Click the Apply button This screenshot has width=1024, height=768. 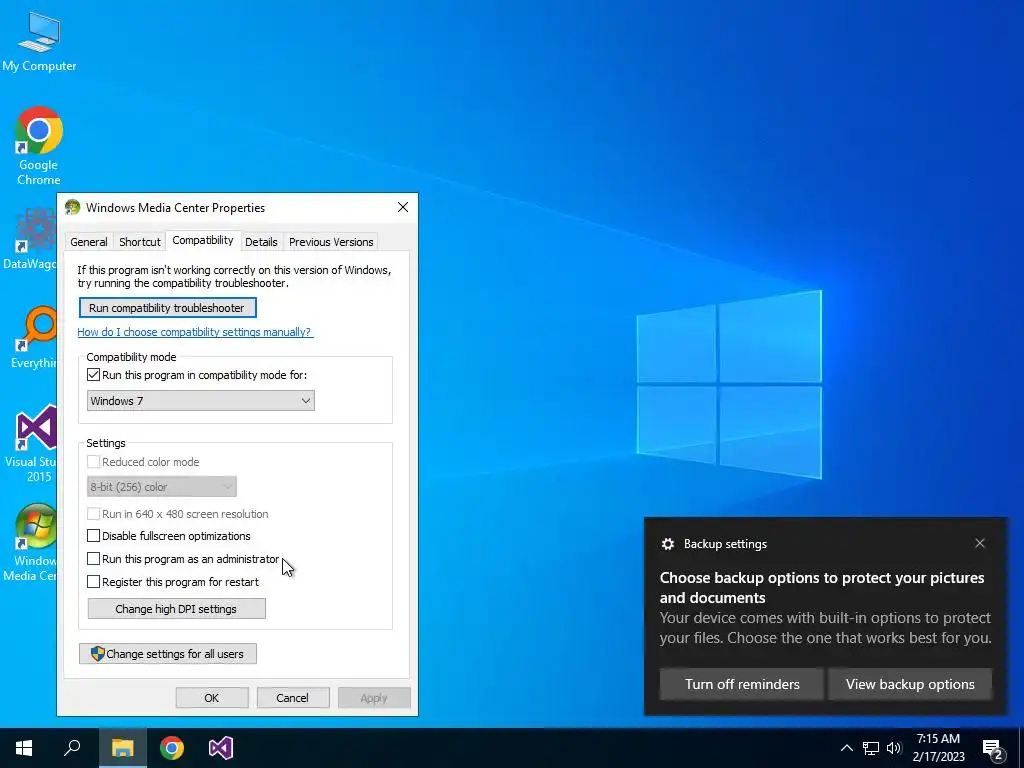click(x=374, y=697)
